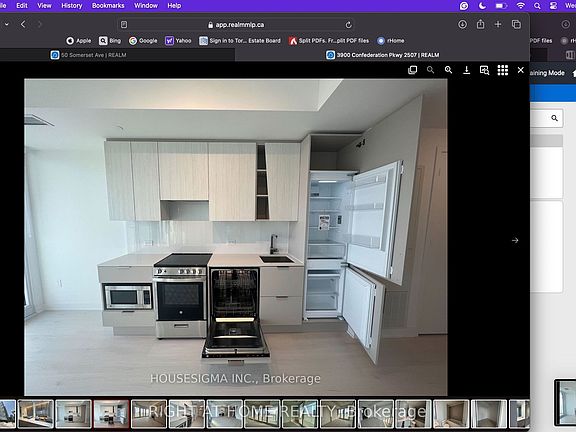
Task: Click the copy/stack images icon
Action: click(x=413, y=70)
